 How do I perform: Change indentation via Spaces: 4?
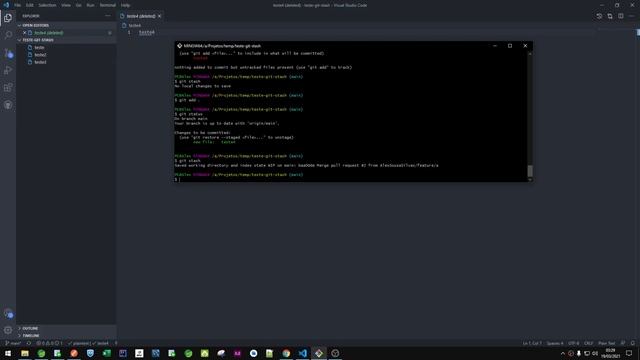click(x=555, y=343)
